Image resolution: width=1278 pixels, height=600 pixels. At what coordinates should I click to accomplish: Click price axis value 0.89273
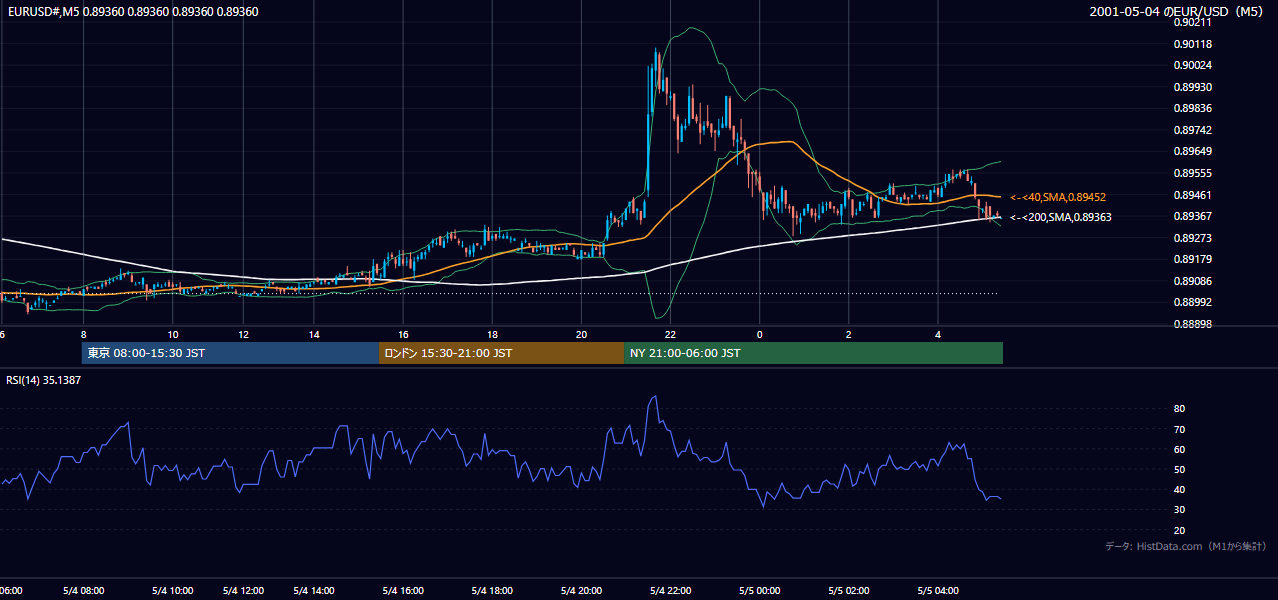pos(1192,238)
